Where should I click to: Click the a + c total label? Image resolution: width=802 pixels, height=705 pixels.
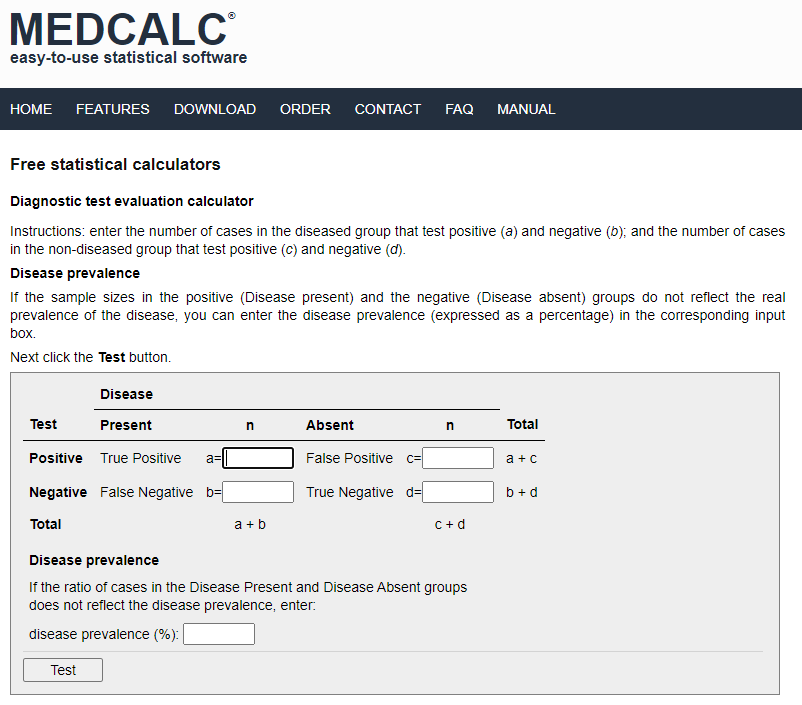(x=522, y=457)
